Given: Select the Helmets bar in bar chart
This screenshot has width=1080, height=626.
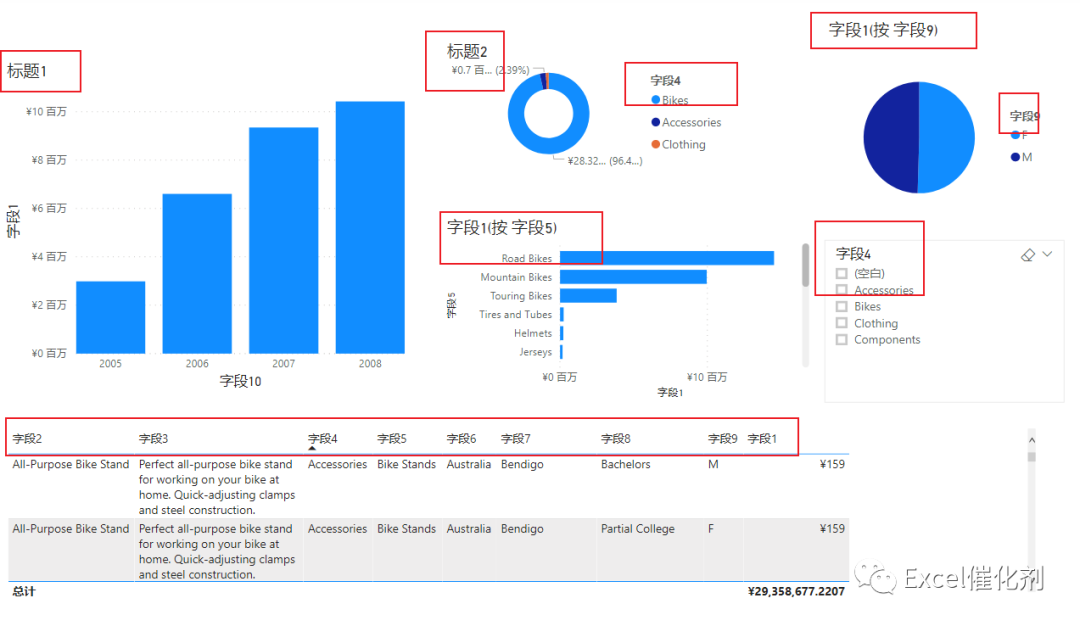Looking at the screenshot, I should pos(562,333).
